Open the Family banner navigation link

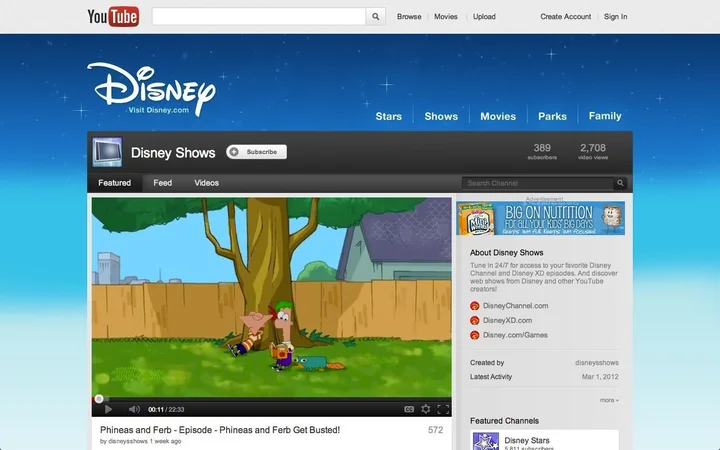(x=605, y=116)
